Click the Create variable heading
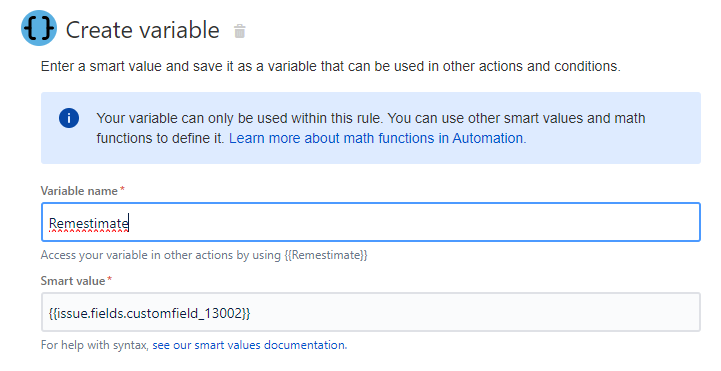Screen dimensions: 721x371 tap(143, 30)
